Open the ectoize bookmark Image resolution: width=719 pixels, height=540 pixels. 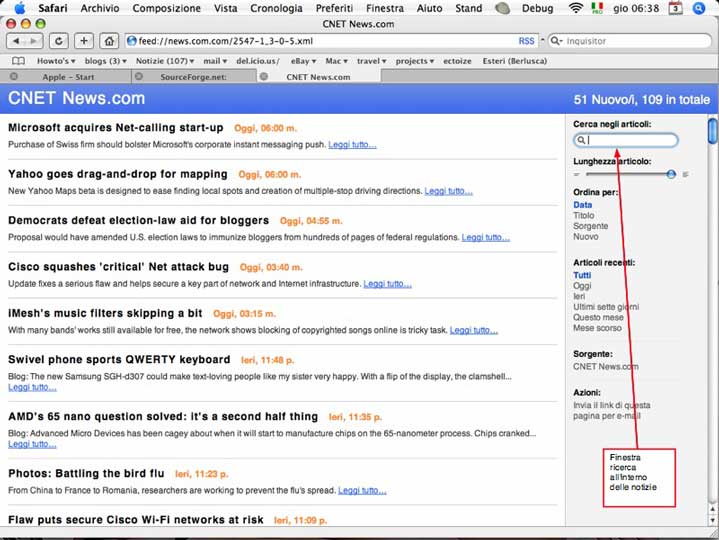457,61
